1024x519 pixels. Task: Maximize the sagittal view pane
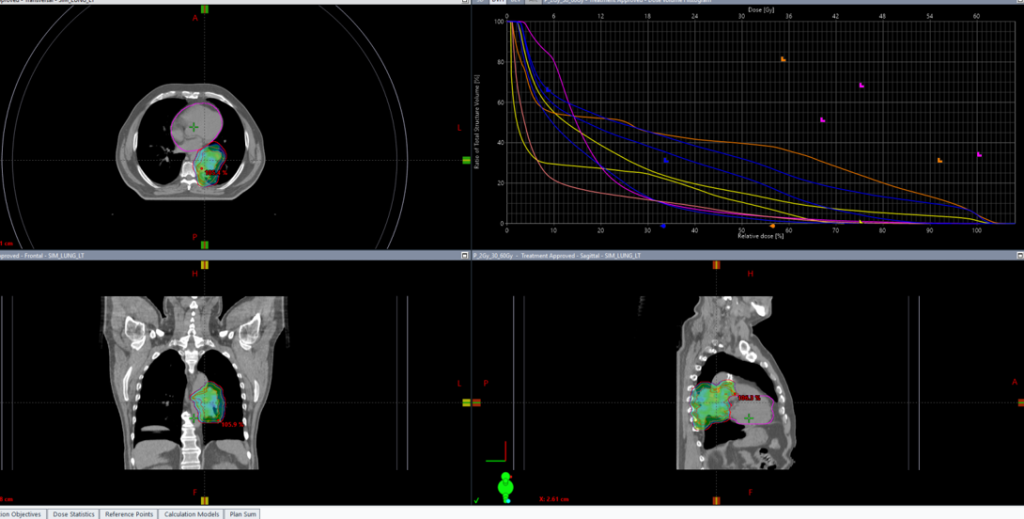1018,256
